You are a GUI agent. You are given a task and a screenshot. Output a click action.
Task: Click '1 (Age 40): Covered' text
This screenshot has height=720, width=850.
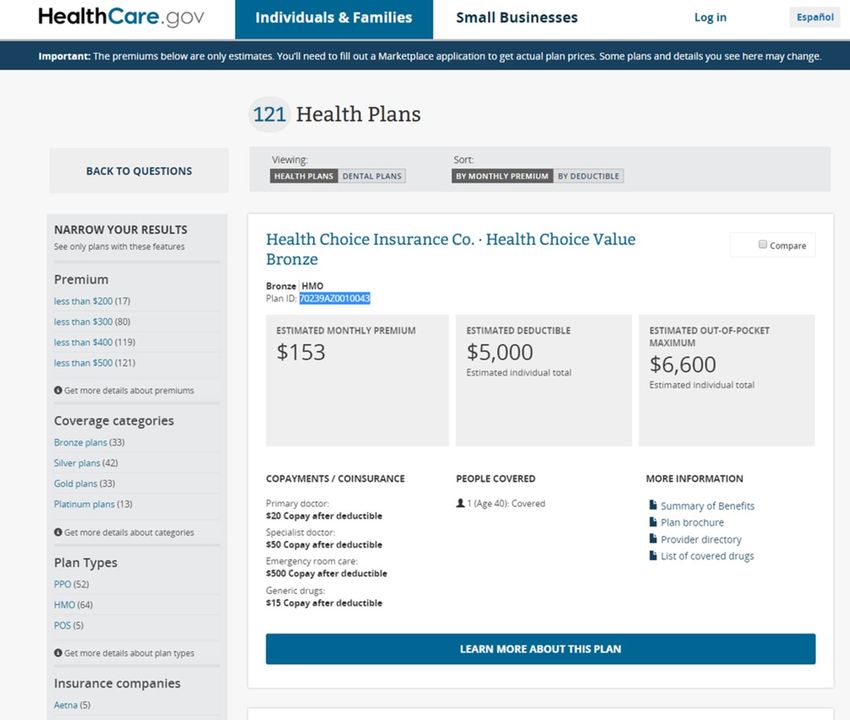point(506,503)
